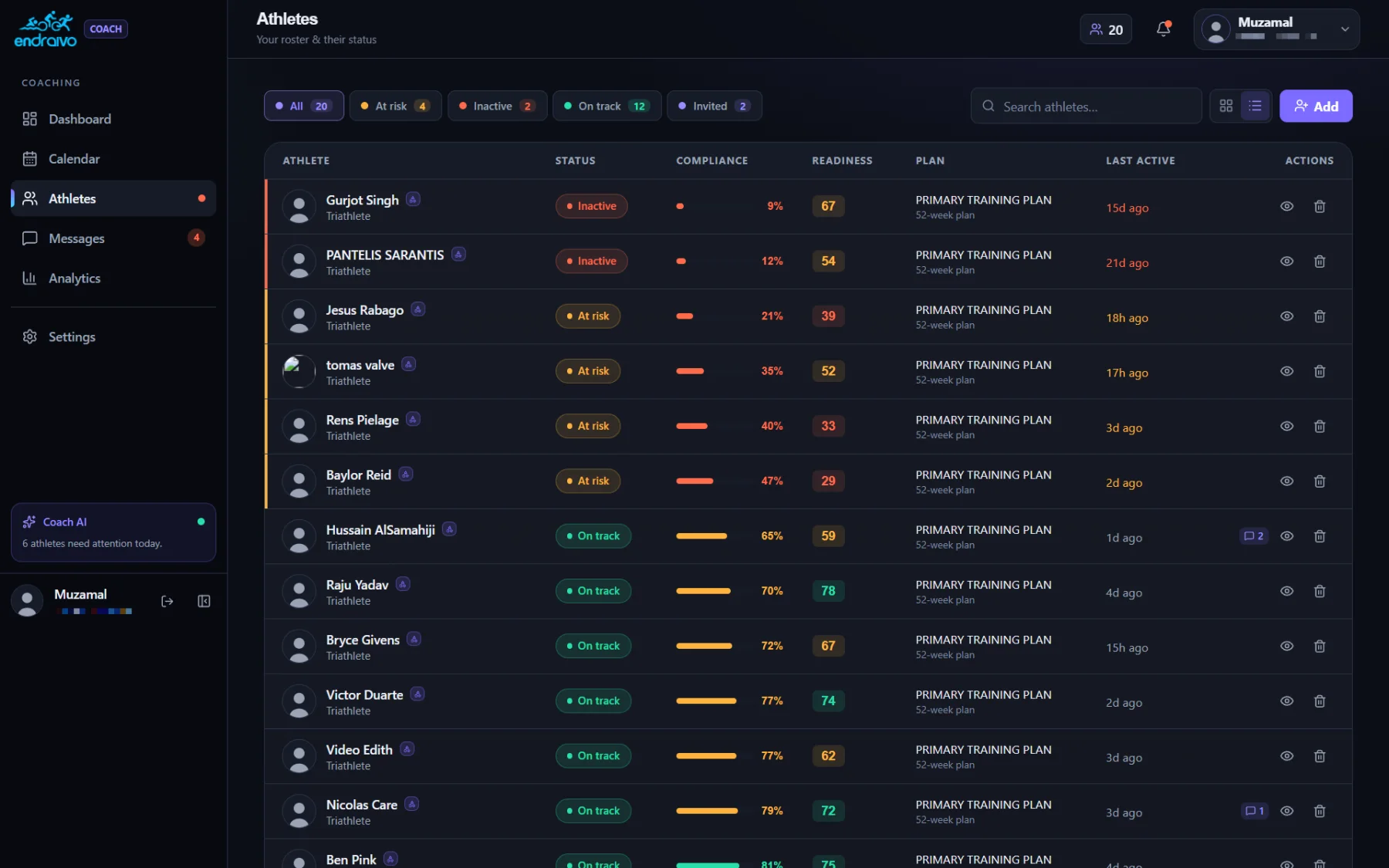
Task: View Gurjot Singh via the eye icon
Action: pyautogui.click(x=1287, y=206)
